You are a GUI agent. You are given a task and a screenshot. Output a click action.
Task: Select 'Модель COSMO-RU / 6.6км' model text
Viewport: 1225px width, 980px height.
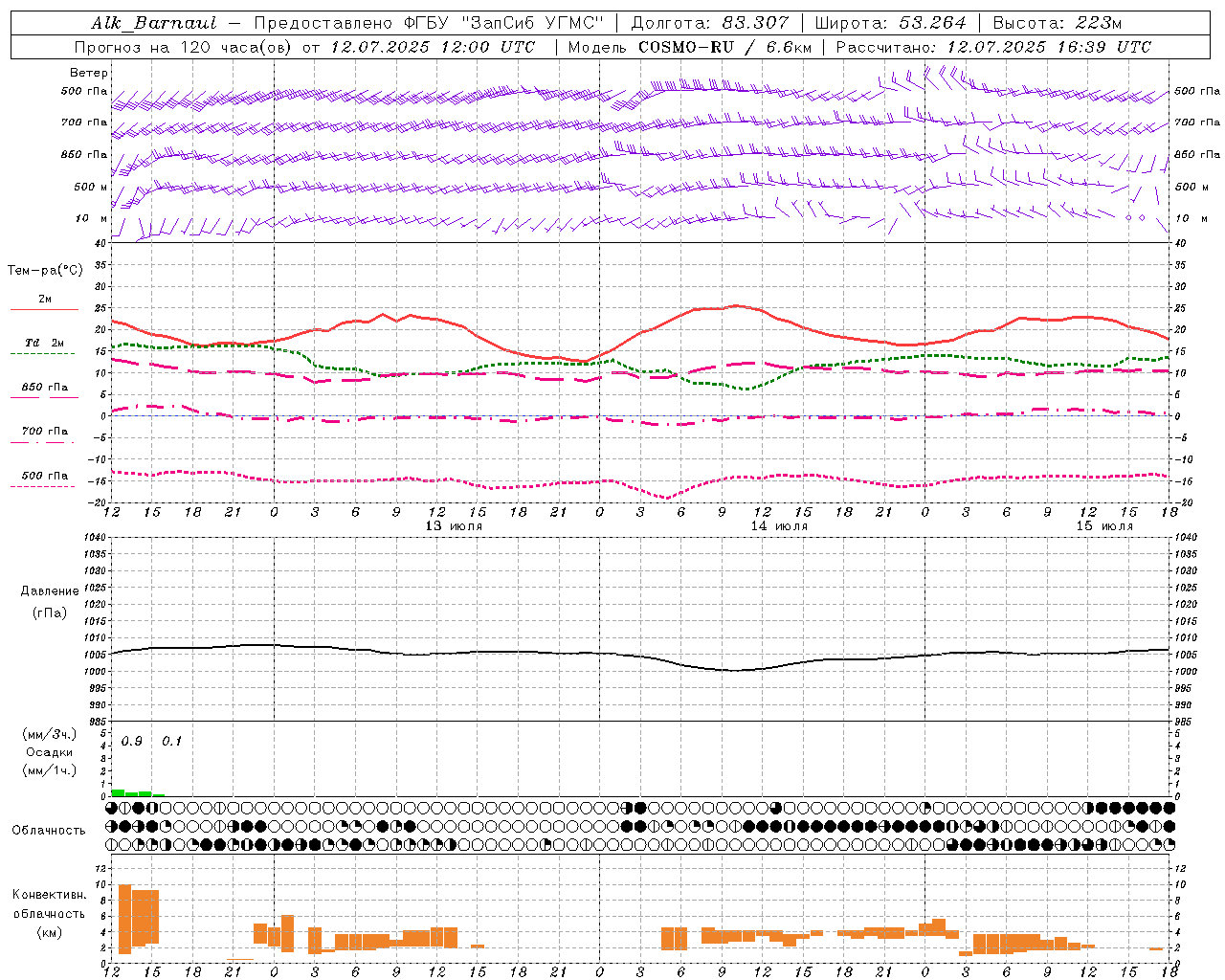pos(689,47)
